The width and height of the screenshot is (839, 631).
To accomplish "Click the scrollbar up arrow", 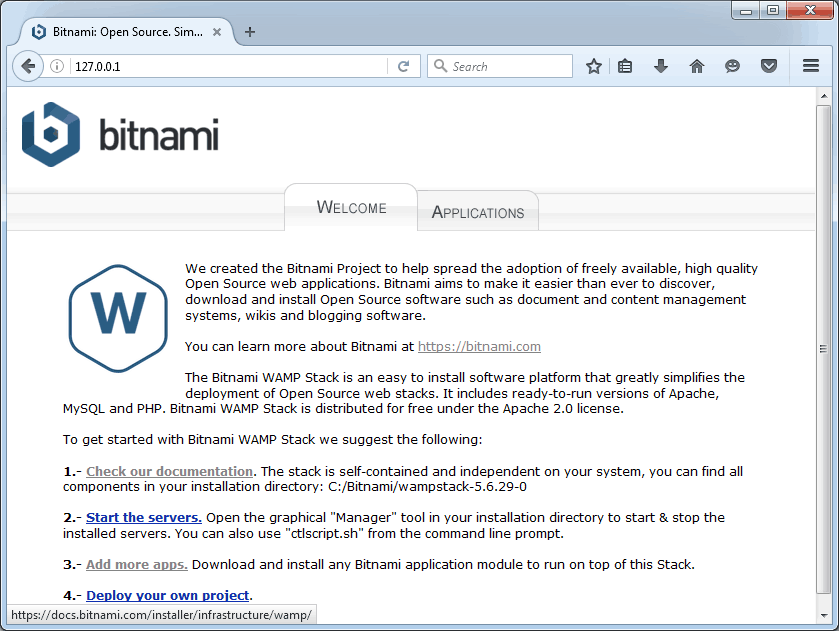I will point(823,96).
